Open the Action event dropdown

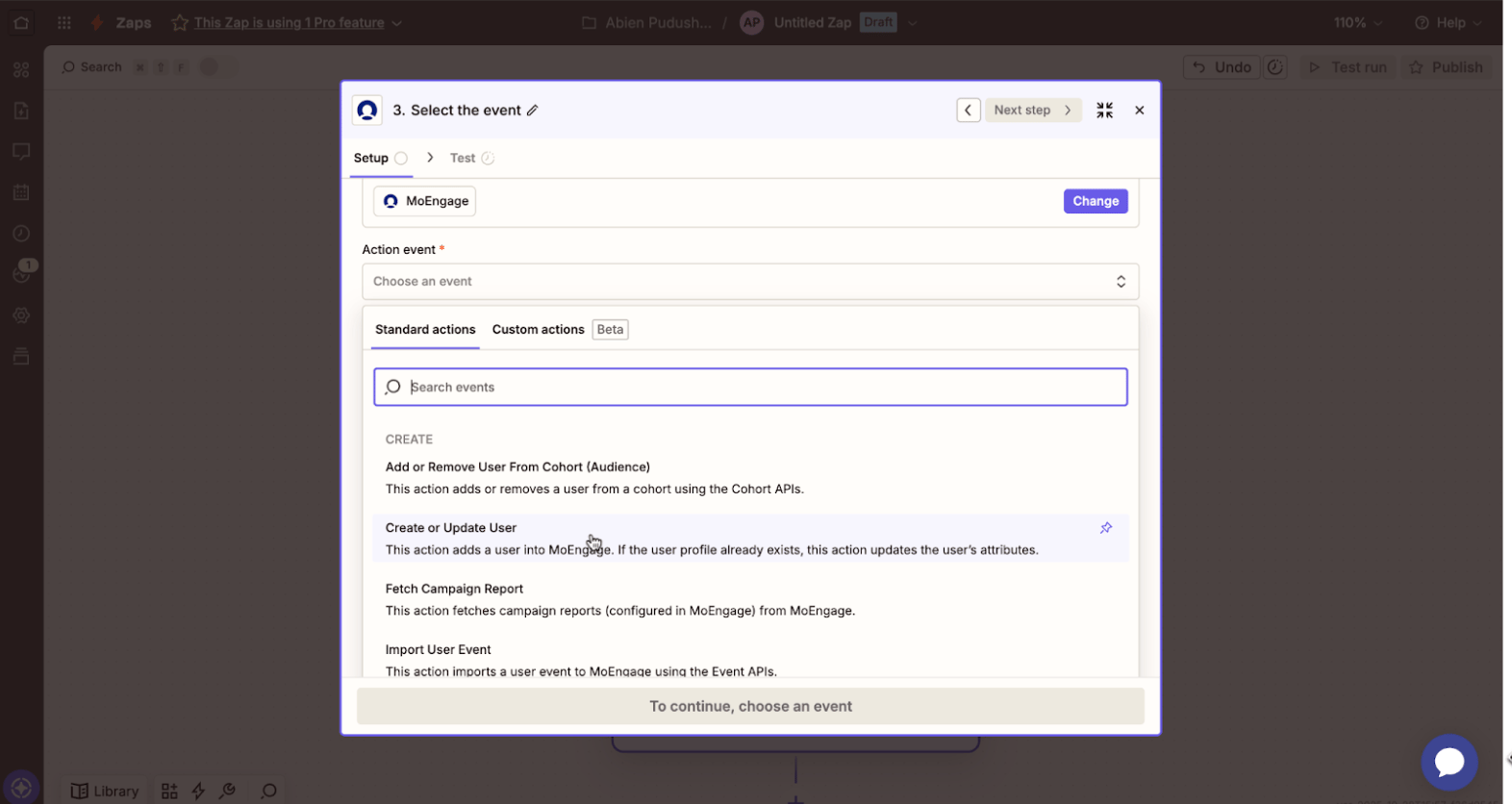(x=750, y=282)
